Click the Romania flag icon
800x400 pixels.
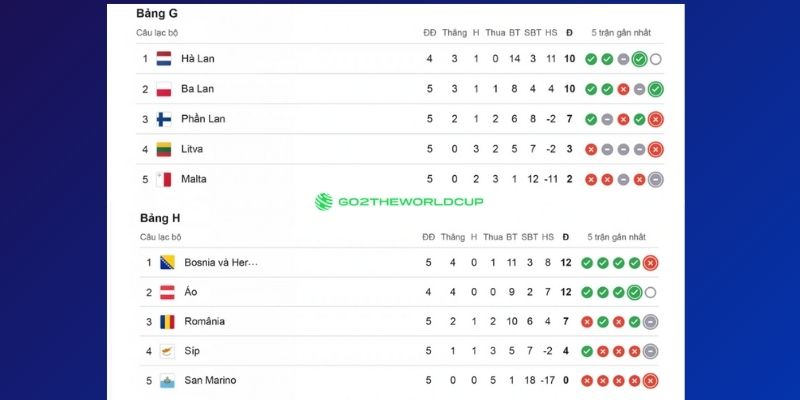pos(167,322)
